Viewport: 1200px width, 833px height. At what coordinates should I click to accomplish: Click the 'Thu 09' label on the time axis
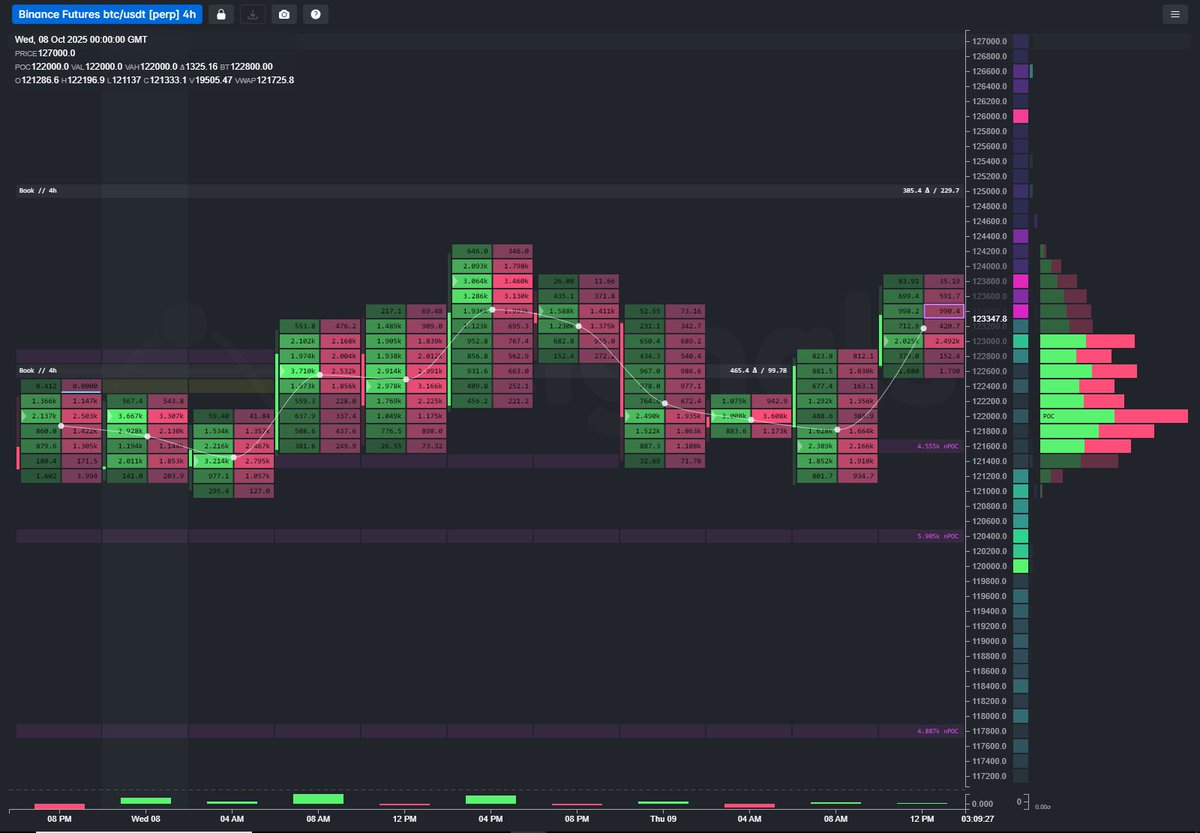point(662,818)
